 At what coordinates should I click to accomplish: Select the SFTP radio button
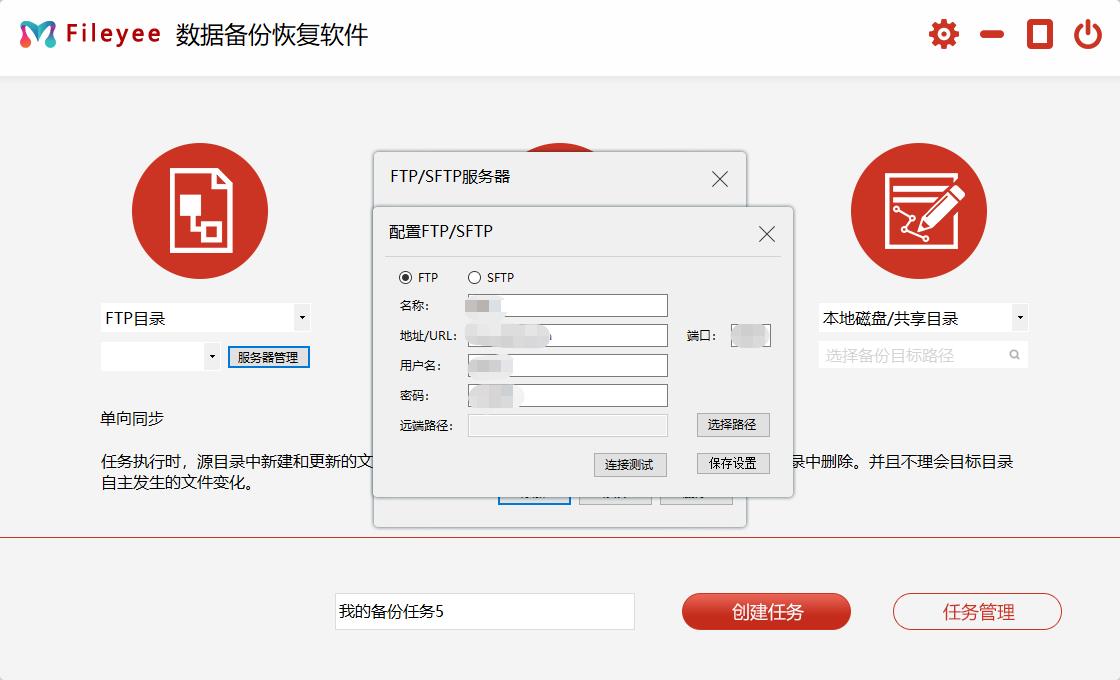coord(473,277)
